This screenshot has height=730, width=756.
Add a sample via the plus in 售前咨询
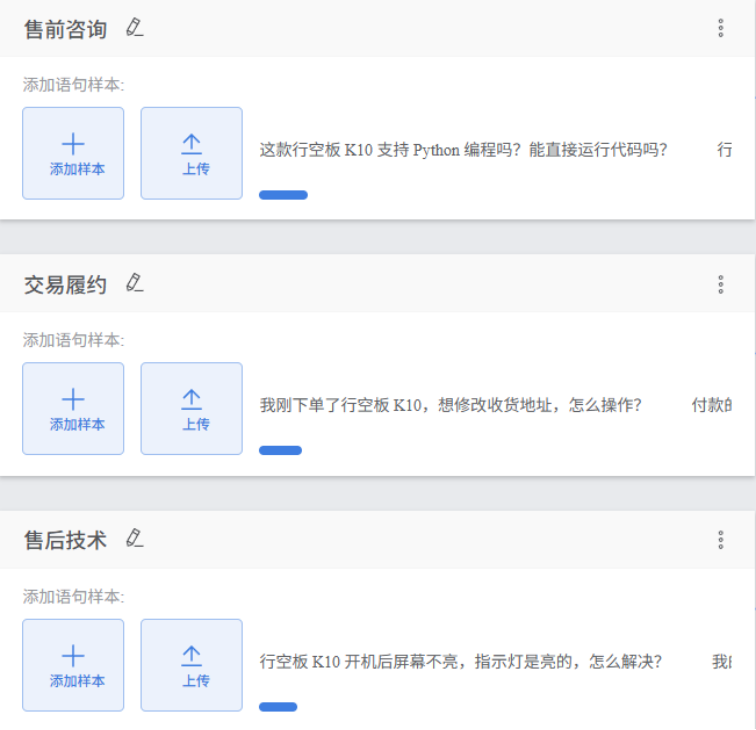73,153
